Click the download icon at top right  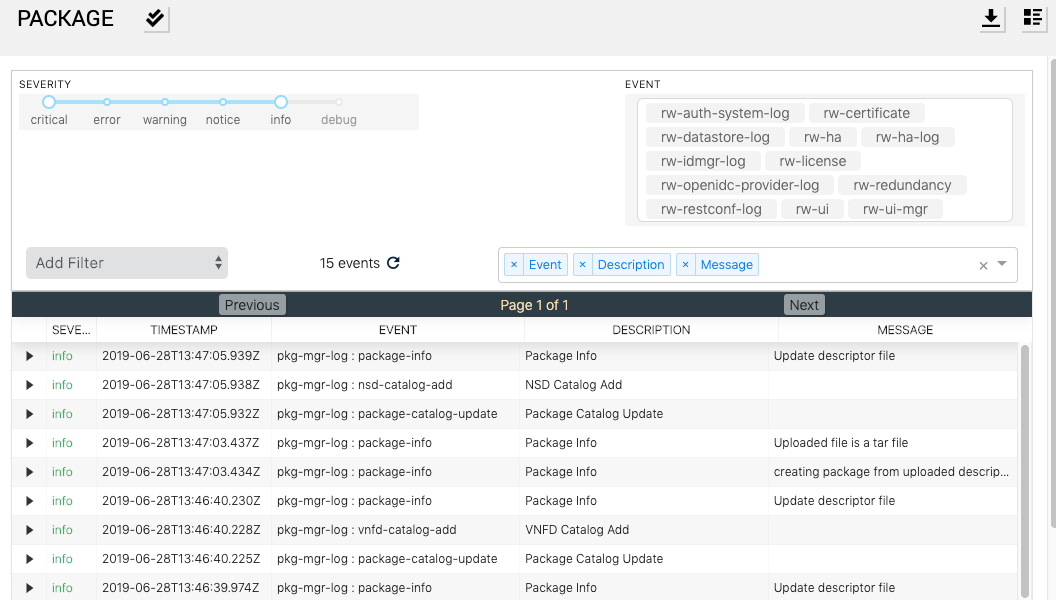991,18
